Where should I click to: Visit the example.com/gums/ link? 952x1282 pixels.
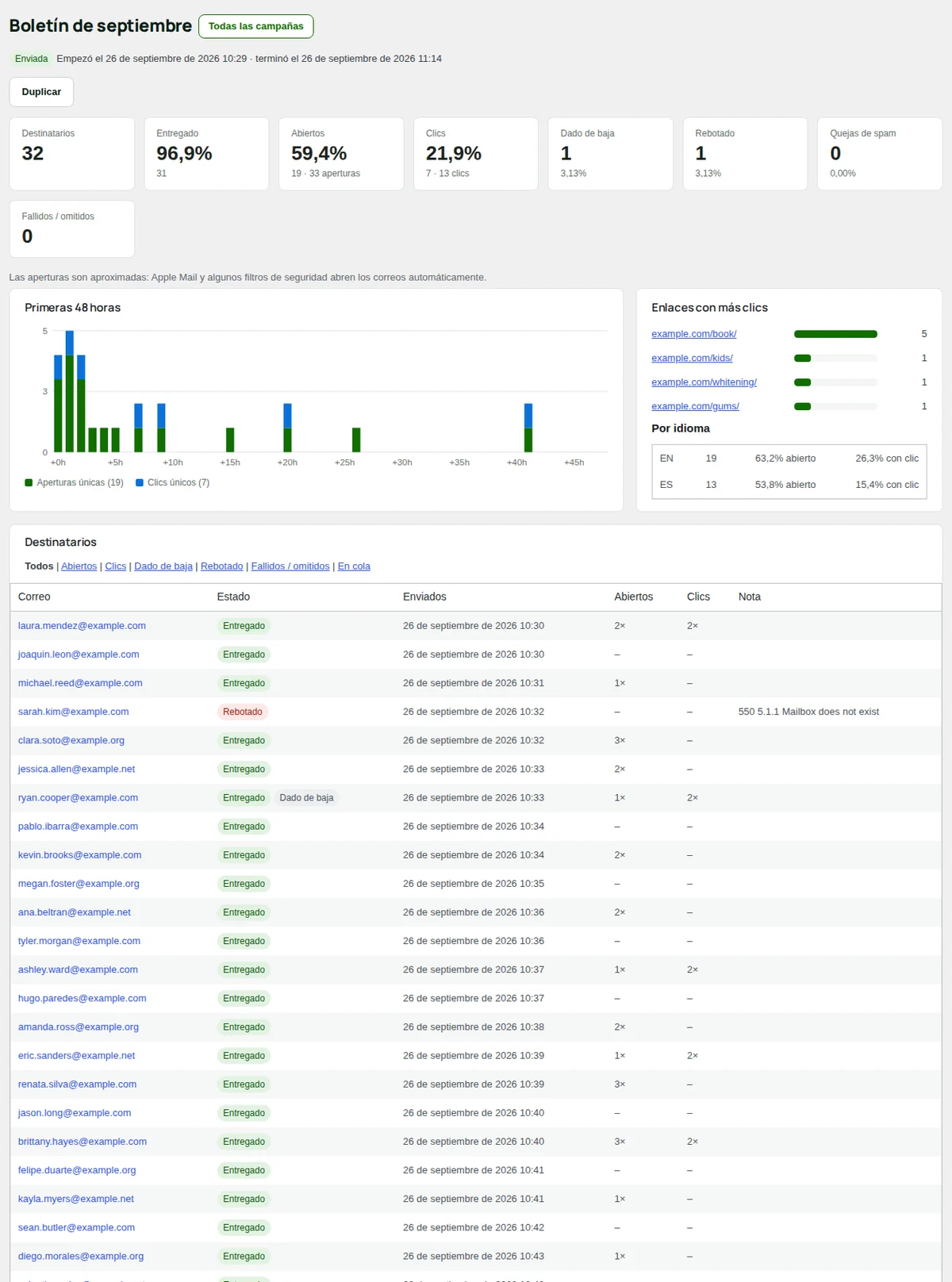coord(695,406)
